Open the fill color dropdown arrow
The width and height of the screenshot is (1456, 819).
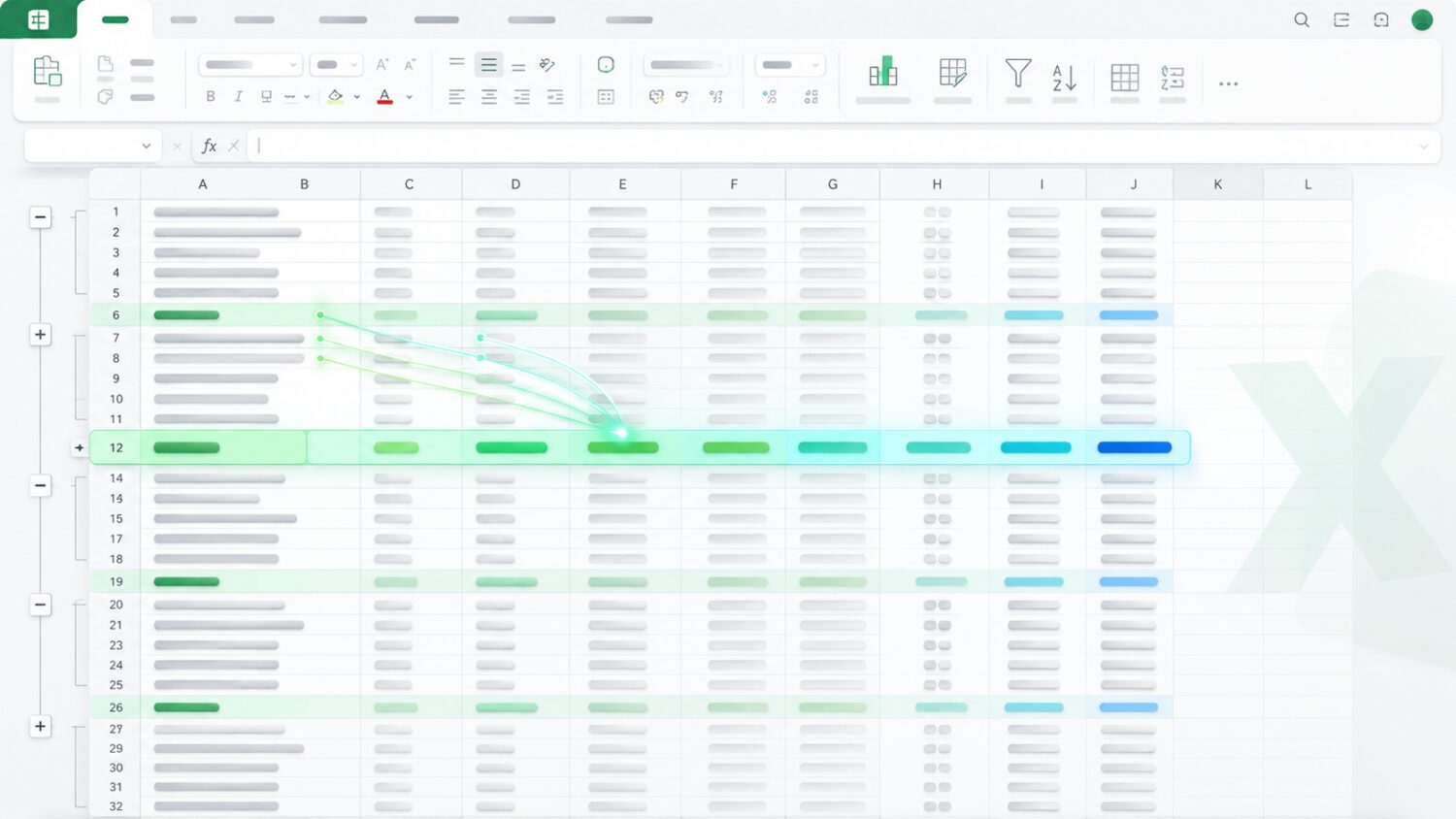[357, 97]
